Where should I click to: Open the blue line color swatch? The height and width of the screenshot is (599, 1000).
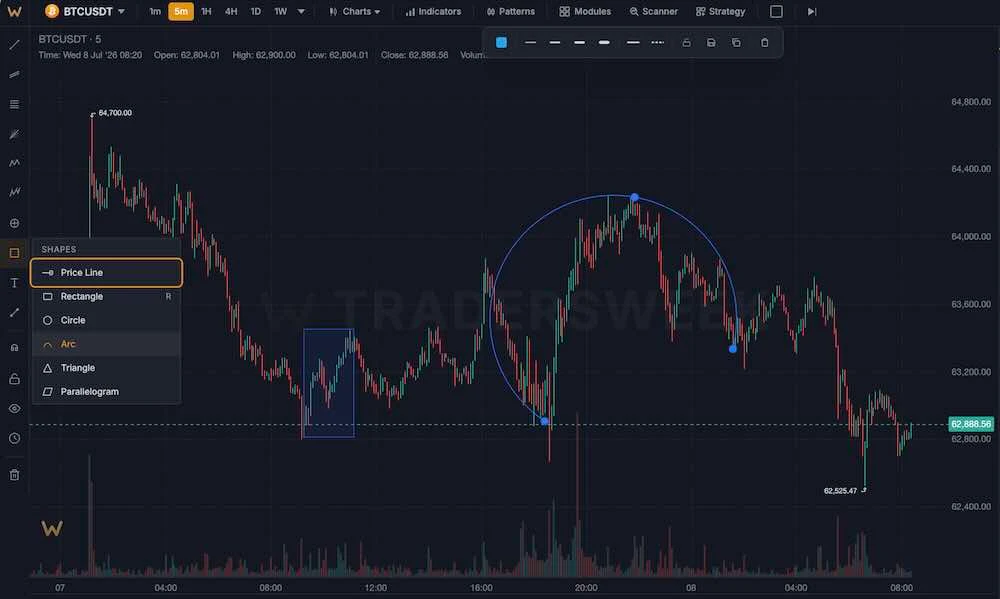(501, 43)
